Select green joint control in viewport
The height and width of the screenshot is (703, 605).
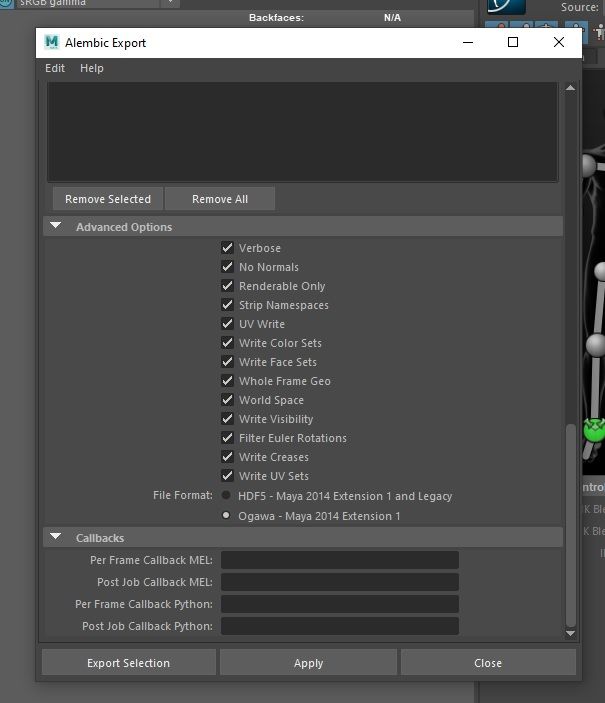pos(595,430)
